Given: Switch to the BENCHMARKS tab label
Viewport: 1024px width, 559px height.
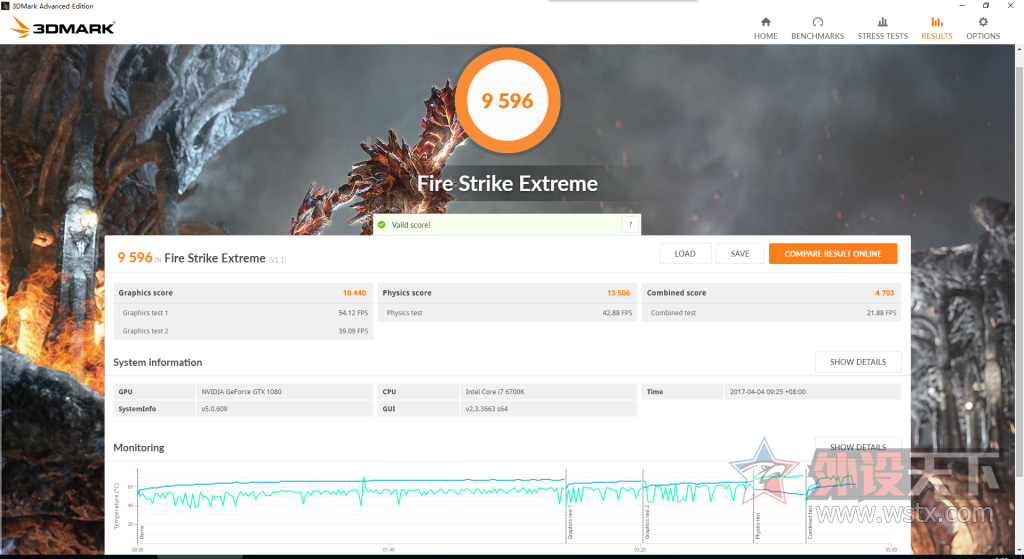Looking at the screenshot, I should pyautogui.click(x=818, y=36).
